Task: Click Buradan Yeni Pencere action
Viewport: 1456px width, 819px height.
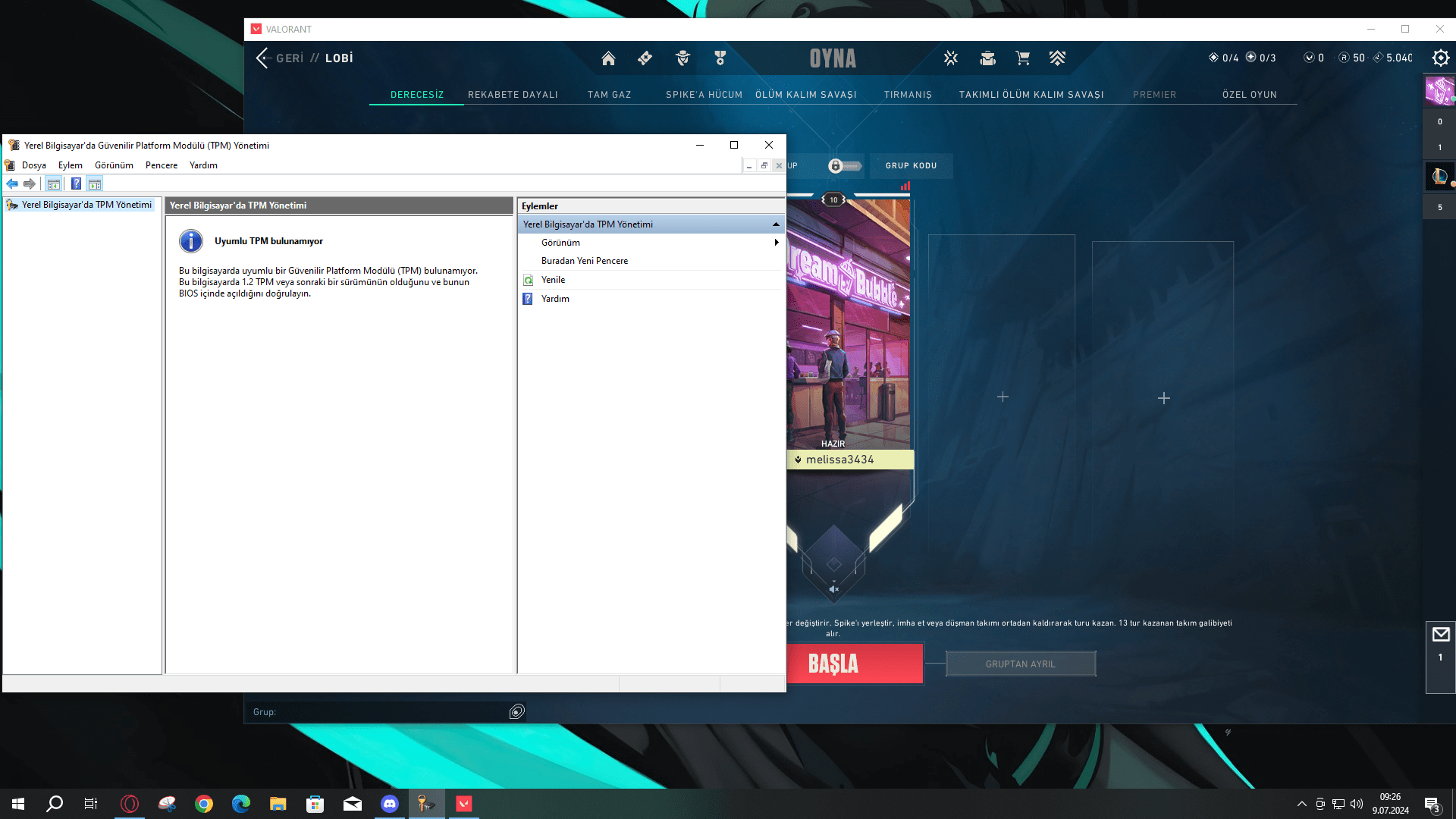Action: pyautogui.click(x=585, y=261)
